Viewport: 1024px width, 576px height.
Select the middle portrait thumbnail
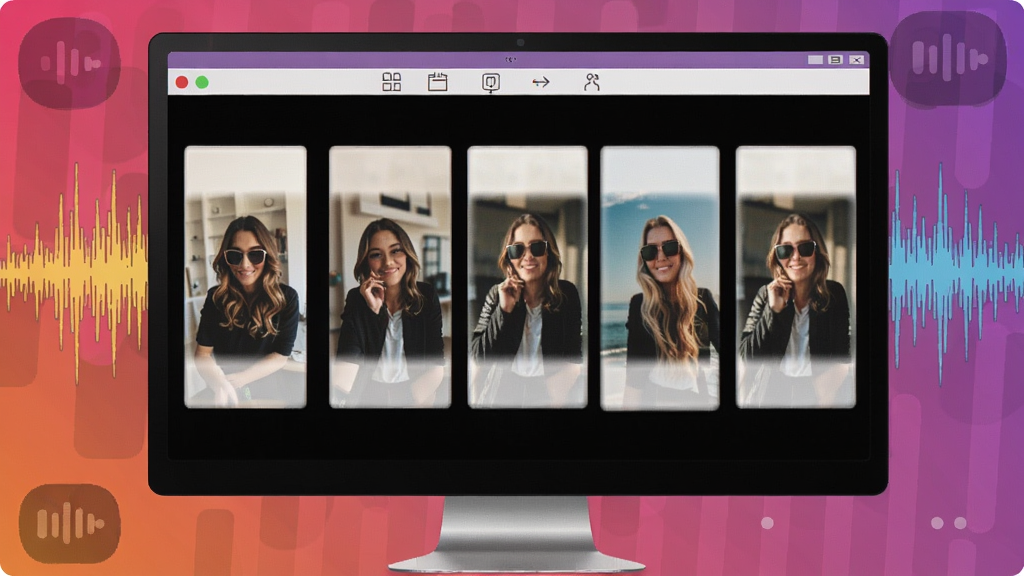528,277
